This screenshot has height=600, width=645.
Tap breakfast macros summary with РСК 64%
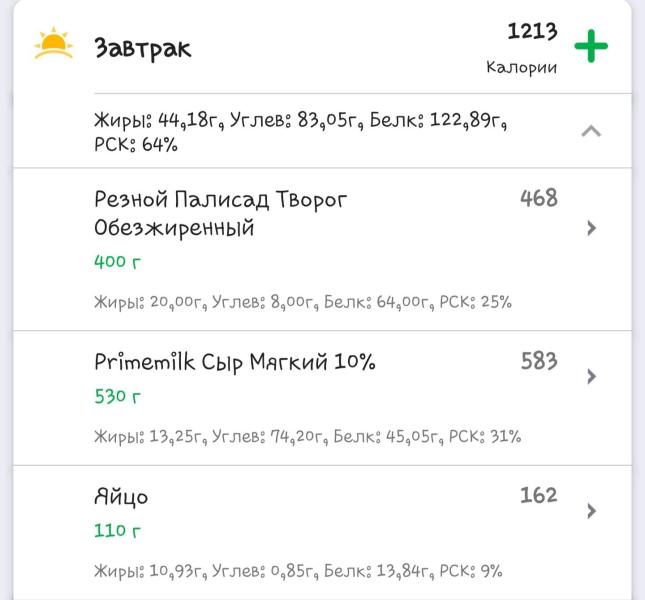[x=300, y=132]
